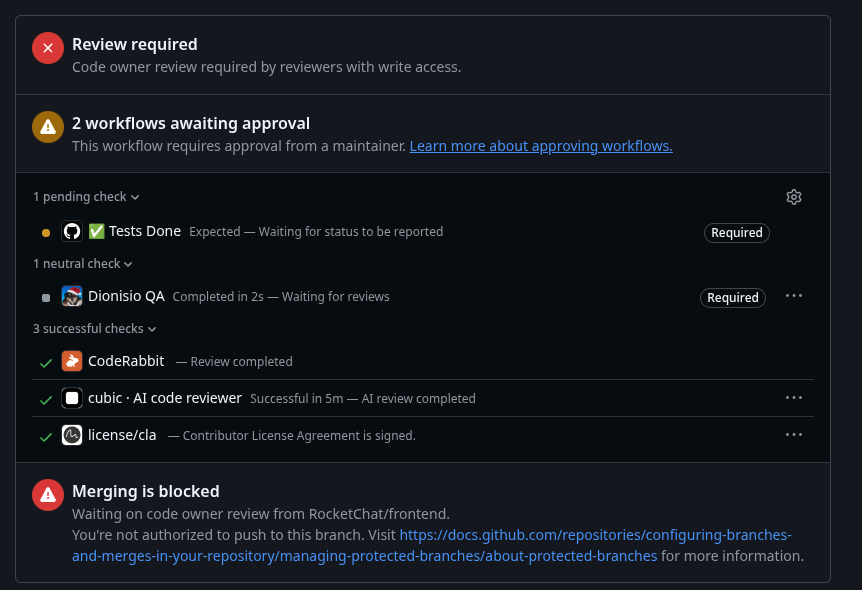Image resolution: width=862 pixels, height=590 pixels.
Task: Click the gray neutral square for Dionisio QA
Action: 46,297
